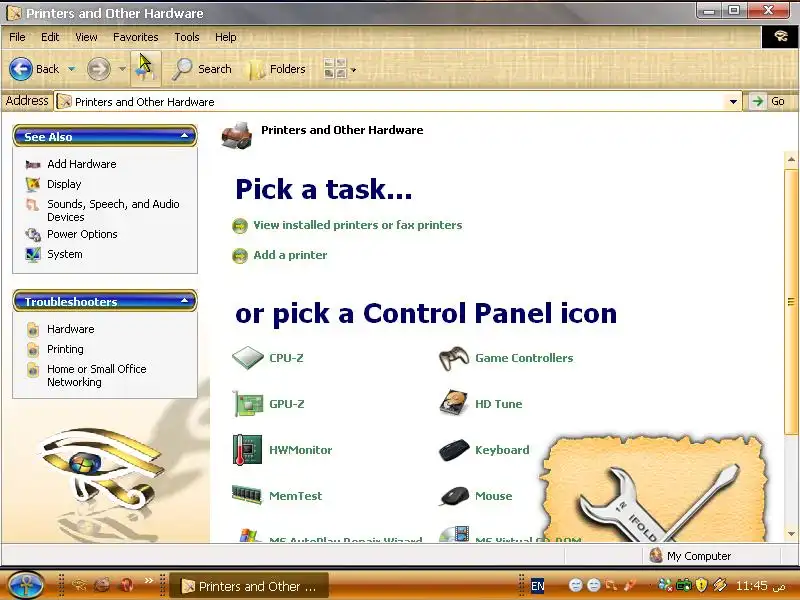Open the Views dropdown arrow
Image resolution: width=800 pixels, height=600 pixels.
pyautogui.click(x=353, y=70)
